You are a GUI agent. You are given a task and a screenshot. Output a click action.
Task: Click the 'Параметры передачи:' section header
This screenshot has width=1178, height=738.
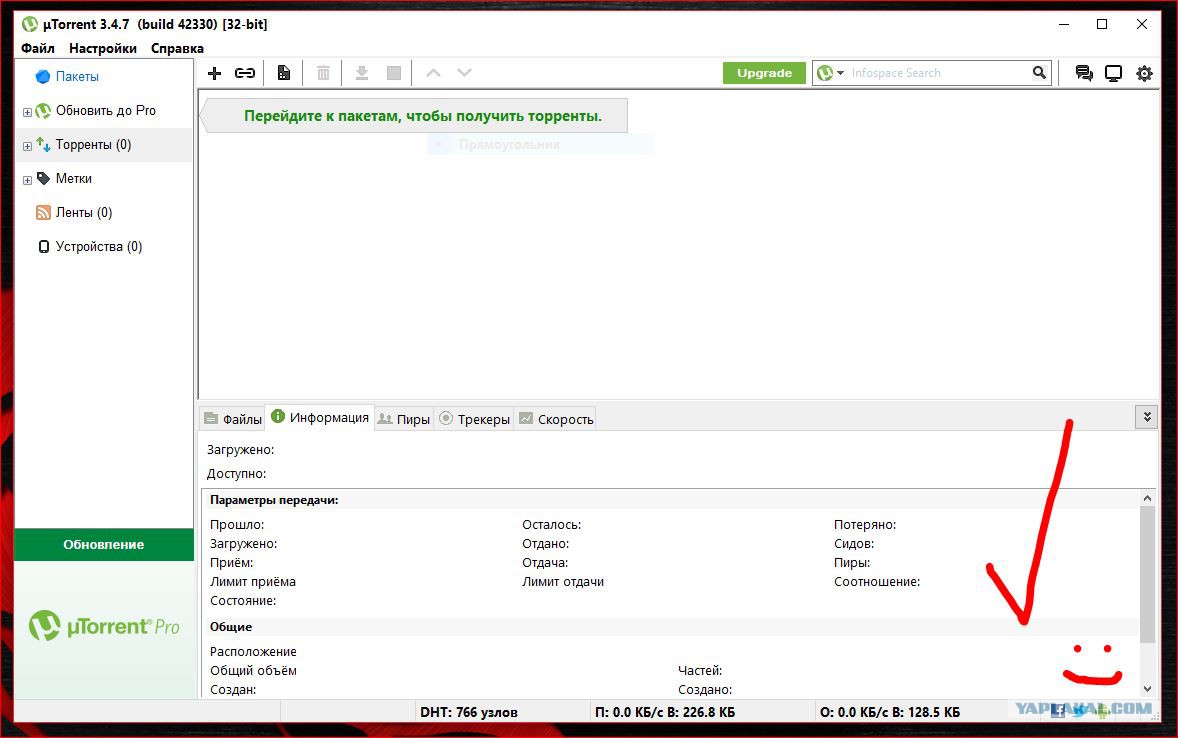point(274,500)
